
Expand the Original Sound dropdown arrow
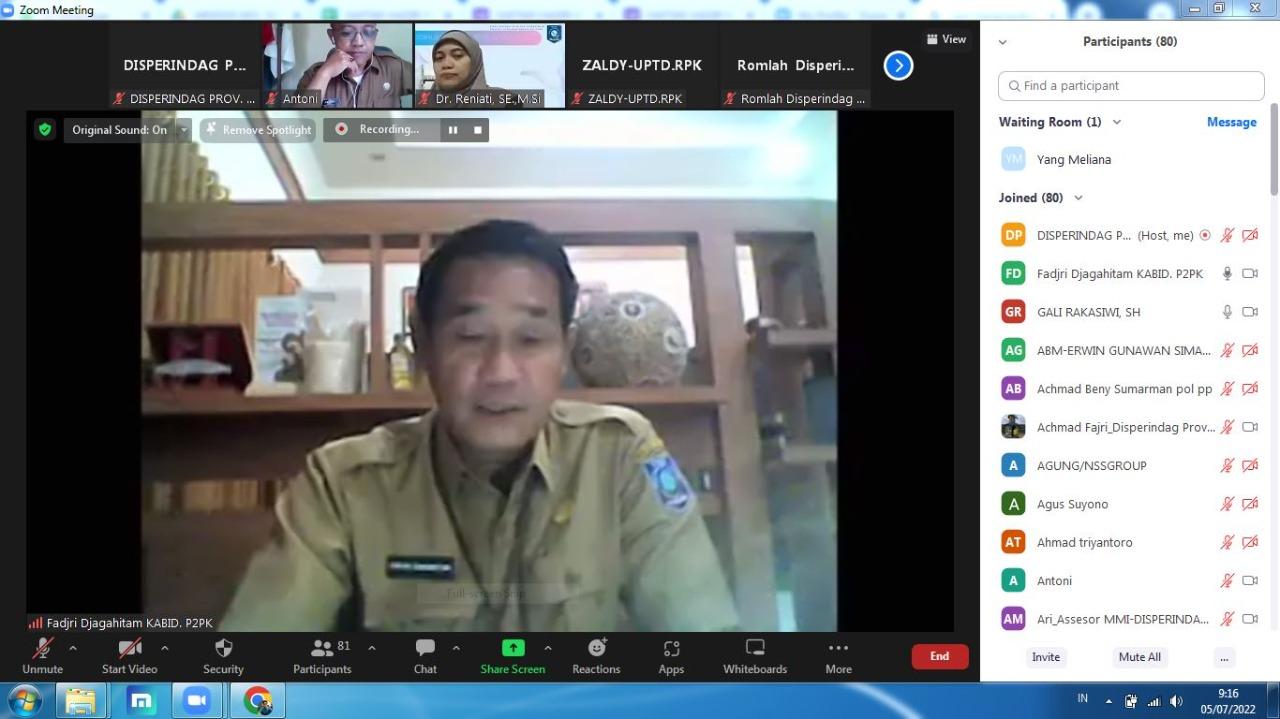pyautogui.click(x=184, y=130)
